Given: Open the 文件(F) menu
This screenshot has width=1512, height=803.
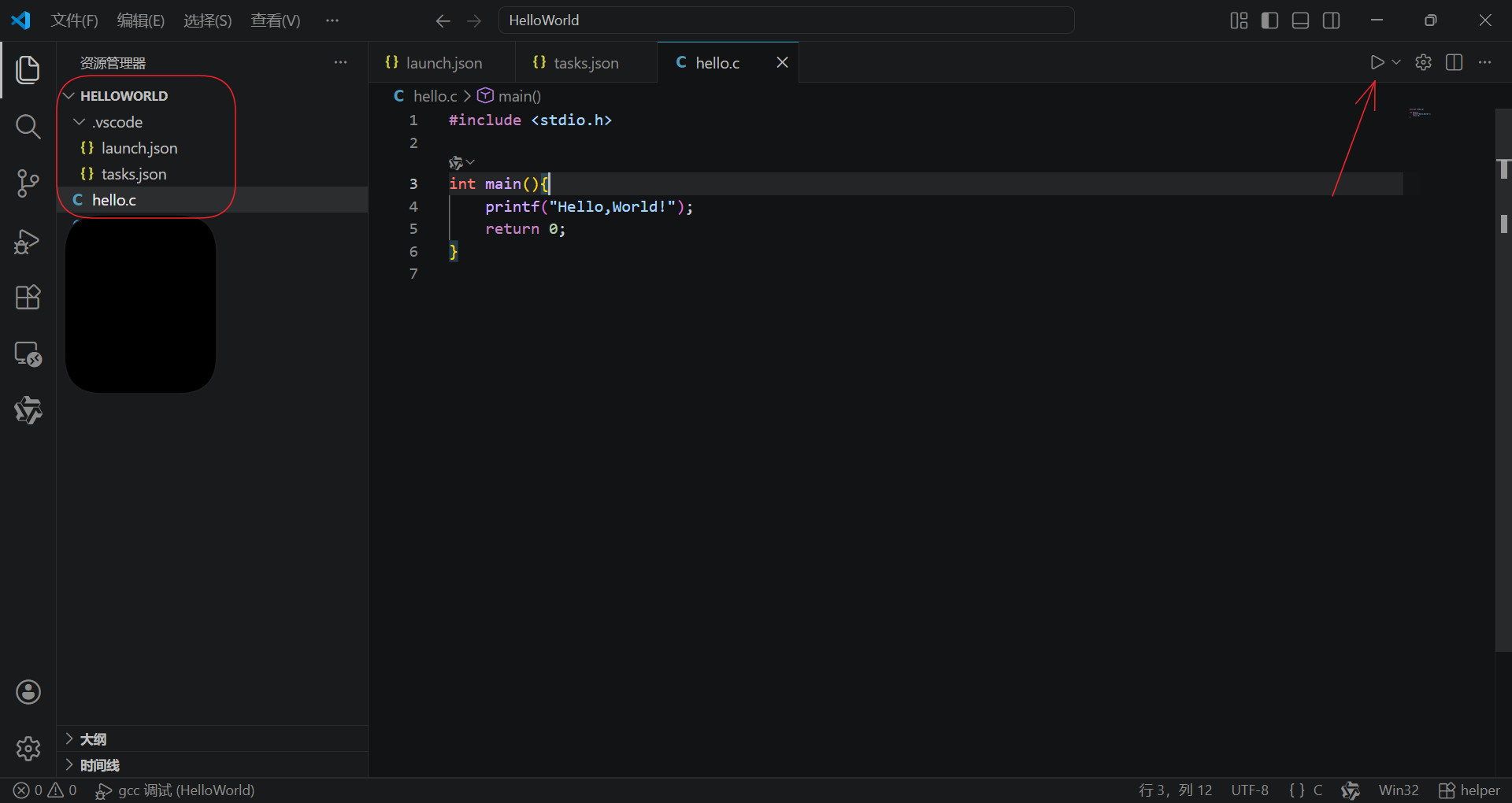Looking at the screenshot, I should click(74, 20).
